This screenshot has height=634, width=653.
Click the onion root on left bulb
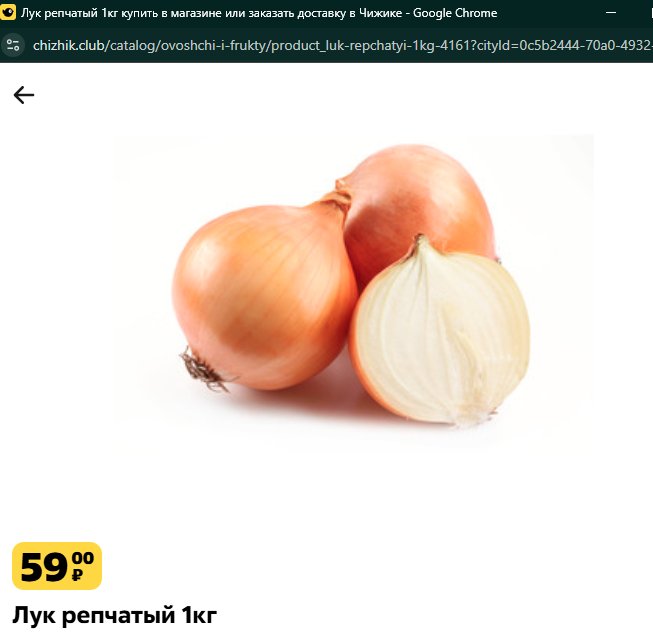click(x=204, y=371)
